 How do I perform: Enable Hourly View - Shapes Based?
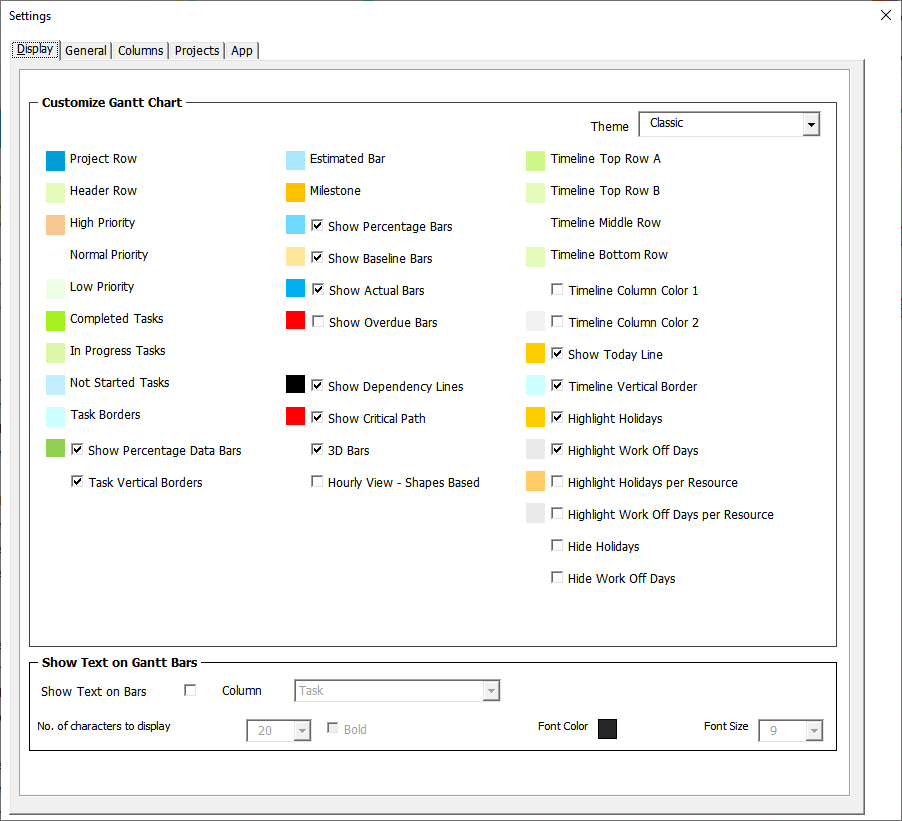pyautogui.click(x=317, y=481)
